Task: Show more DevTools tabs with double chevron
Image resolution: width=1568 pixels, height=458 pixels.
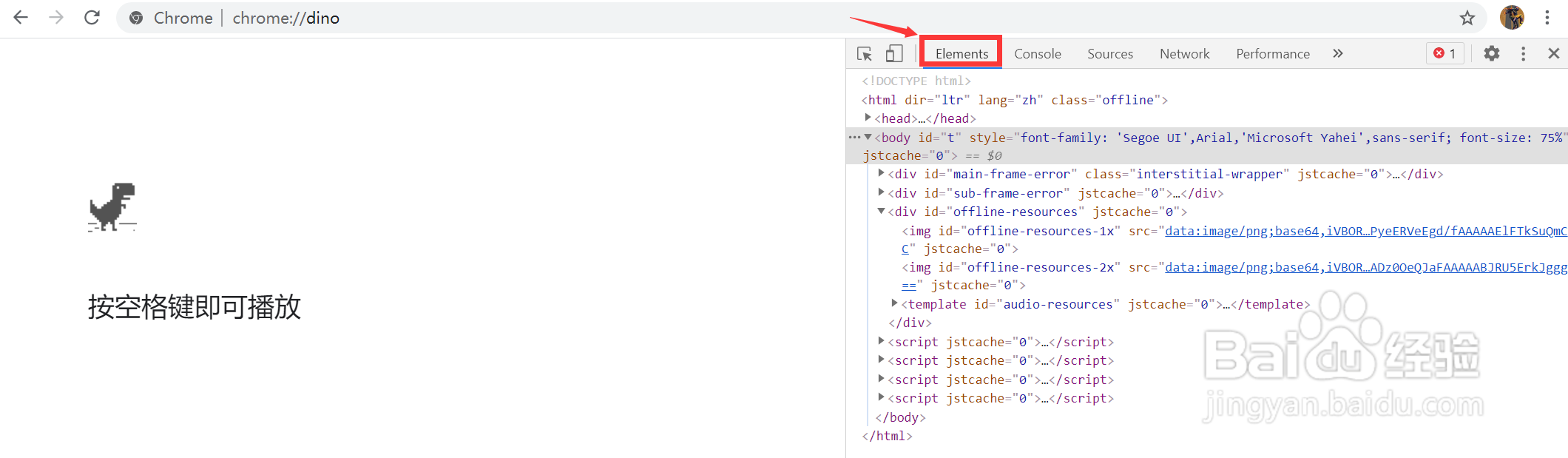Action: tap(1337, 53)
